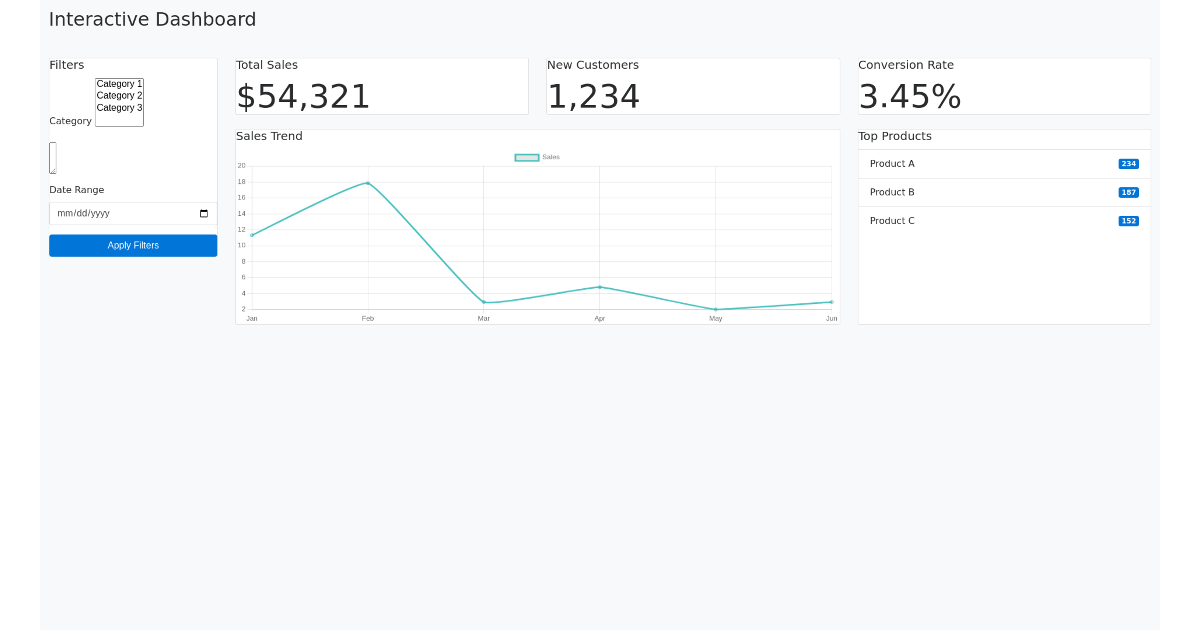Select the Sales Trend panel header
1200x630 pixels.
pos(269,136)
